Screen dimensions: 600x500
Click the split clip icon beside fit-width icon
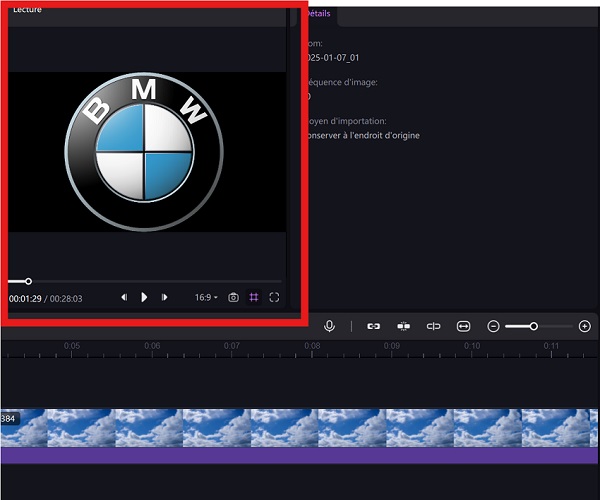point(433,326)
